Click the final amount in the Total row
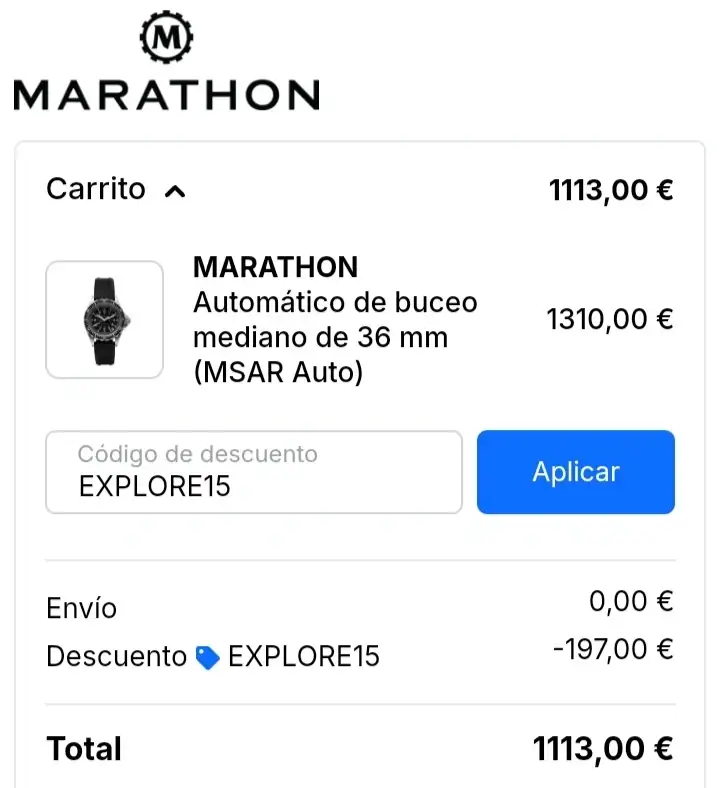 coord(602,748)
